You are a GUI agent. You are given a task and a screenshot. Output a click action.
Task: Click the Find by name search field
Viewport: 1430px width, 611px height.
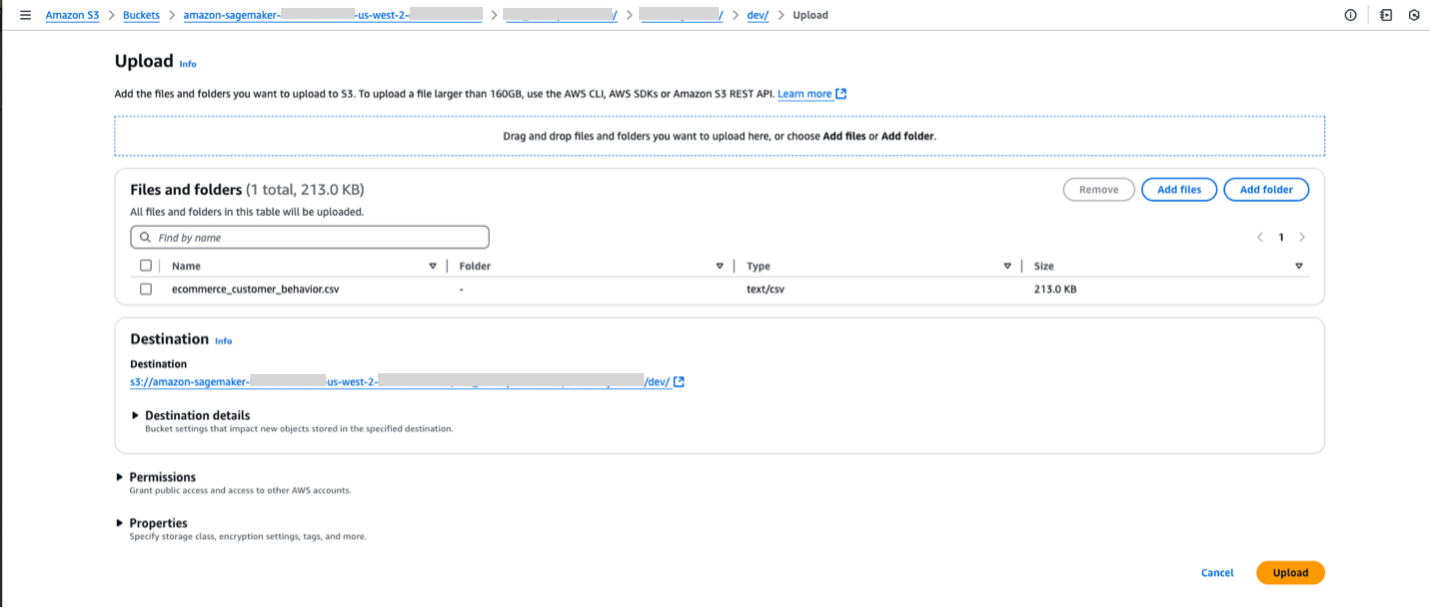310,238
